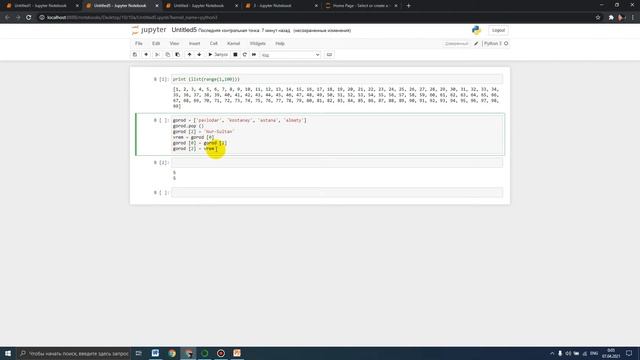The image size is (640, 360).
Task: Open the command palette keyboard icon
Action: tap(329, 54)
